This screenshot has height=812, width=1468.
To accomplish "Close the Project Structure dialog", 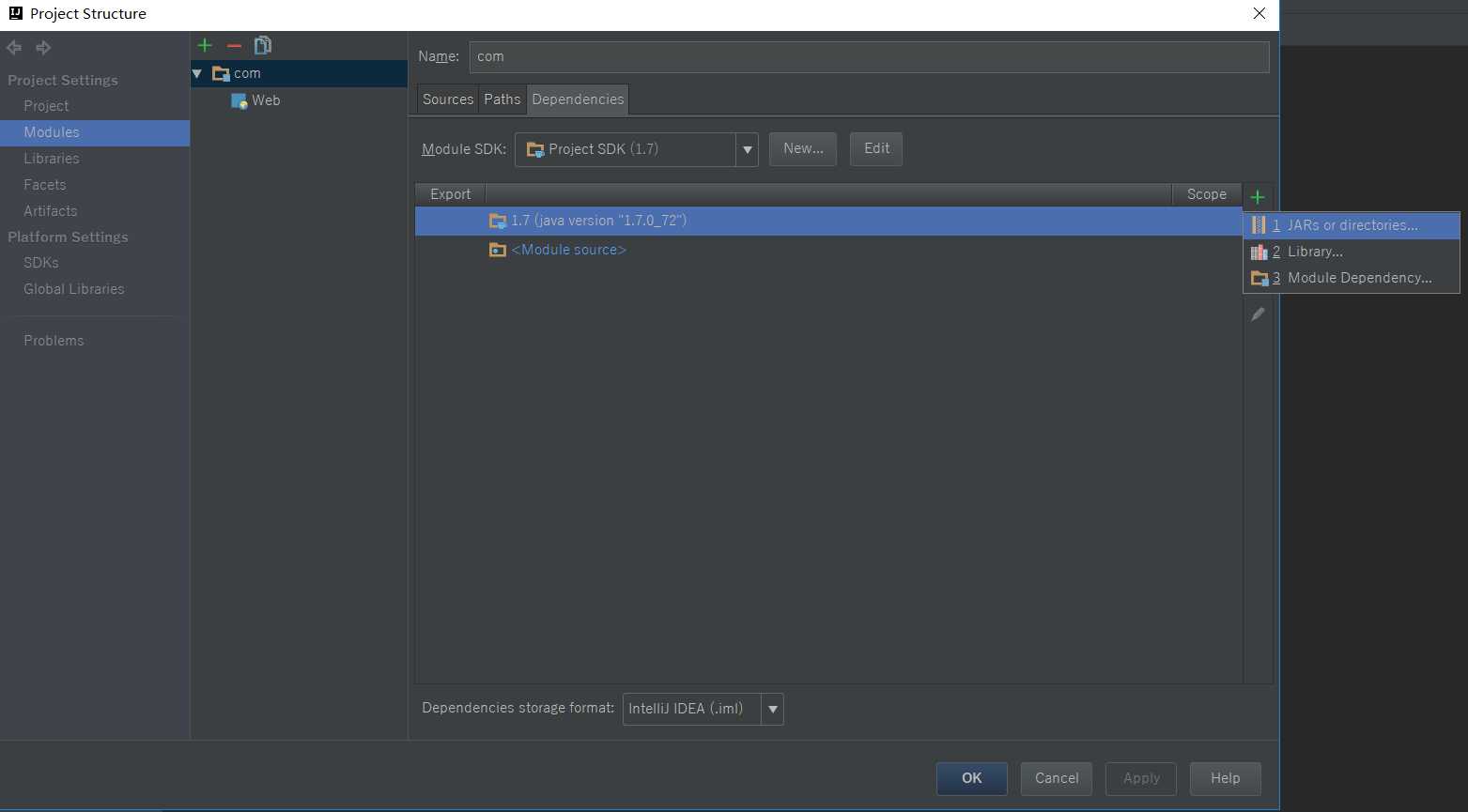I will point(1259,13).
